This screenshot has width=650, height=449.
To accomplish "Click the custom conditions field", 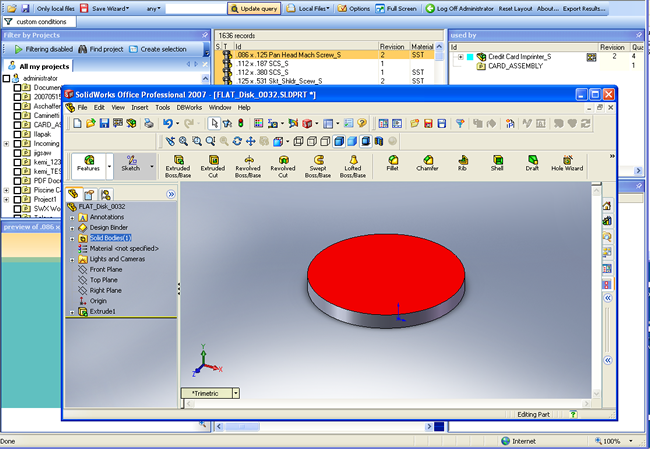I will (x=41, y=22).
